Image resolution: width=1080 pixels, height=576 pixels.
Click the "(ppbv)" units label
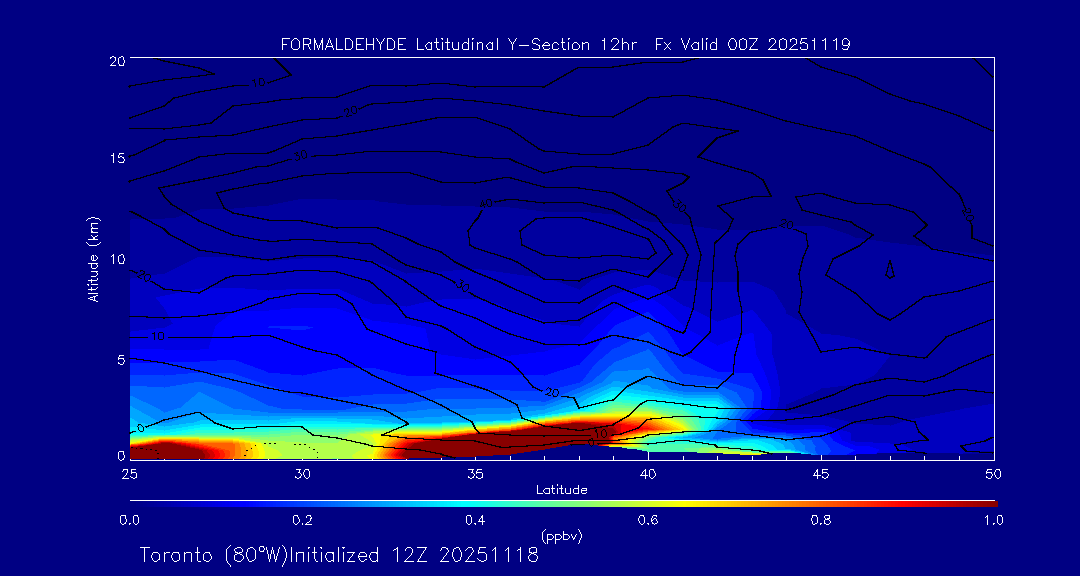coord(561,536)
